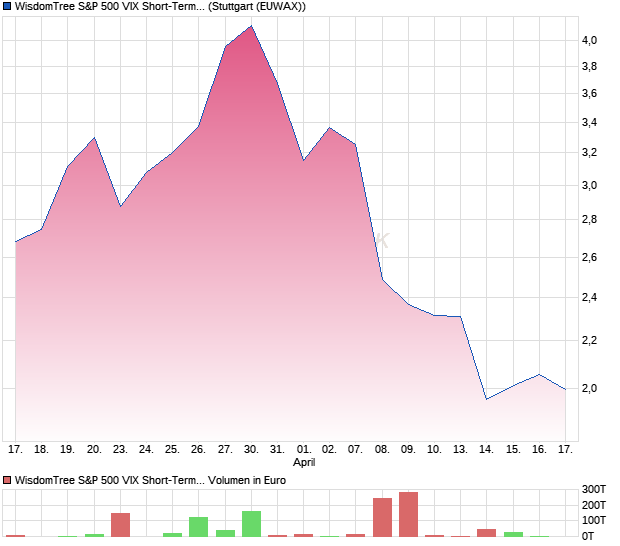Click the '2,6' price axis label
Image resolution: width=620 pixels, height=546 pixels.
pyautogui.click(x=589, y=257)
